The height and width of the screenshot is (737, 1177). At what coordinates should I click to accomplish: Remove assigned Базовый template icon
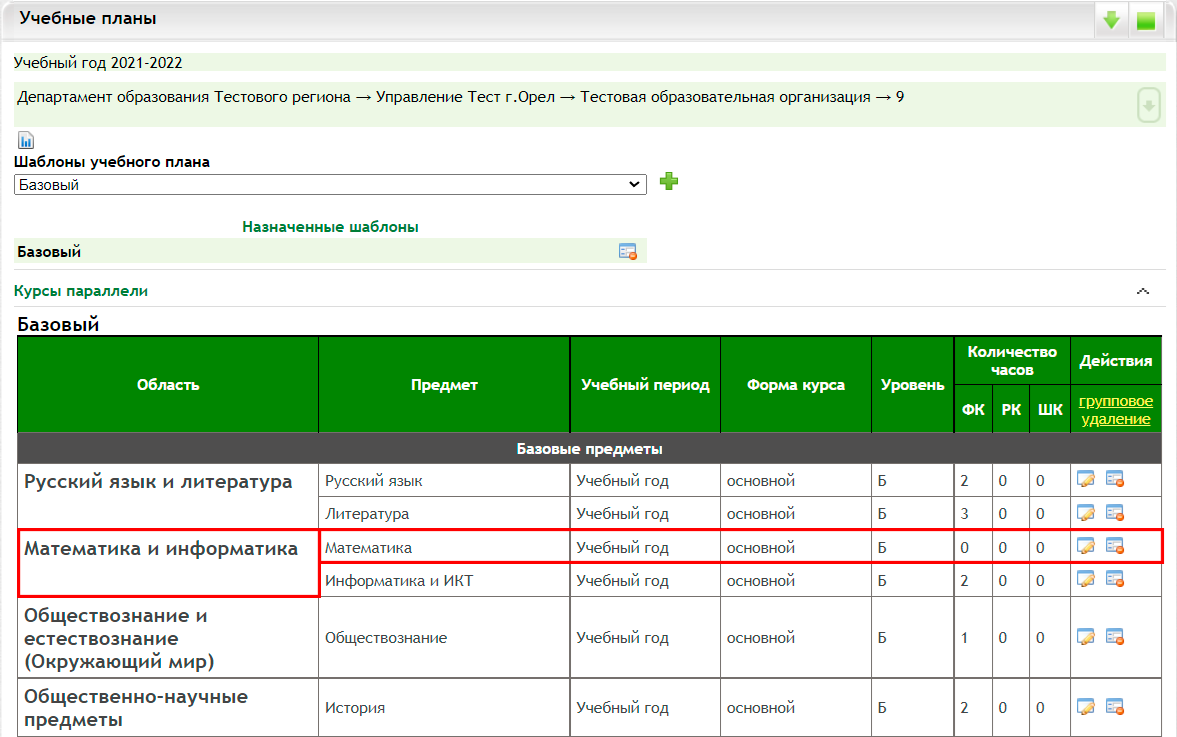pos(628,252)
